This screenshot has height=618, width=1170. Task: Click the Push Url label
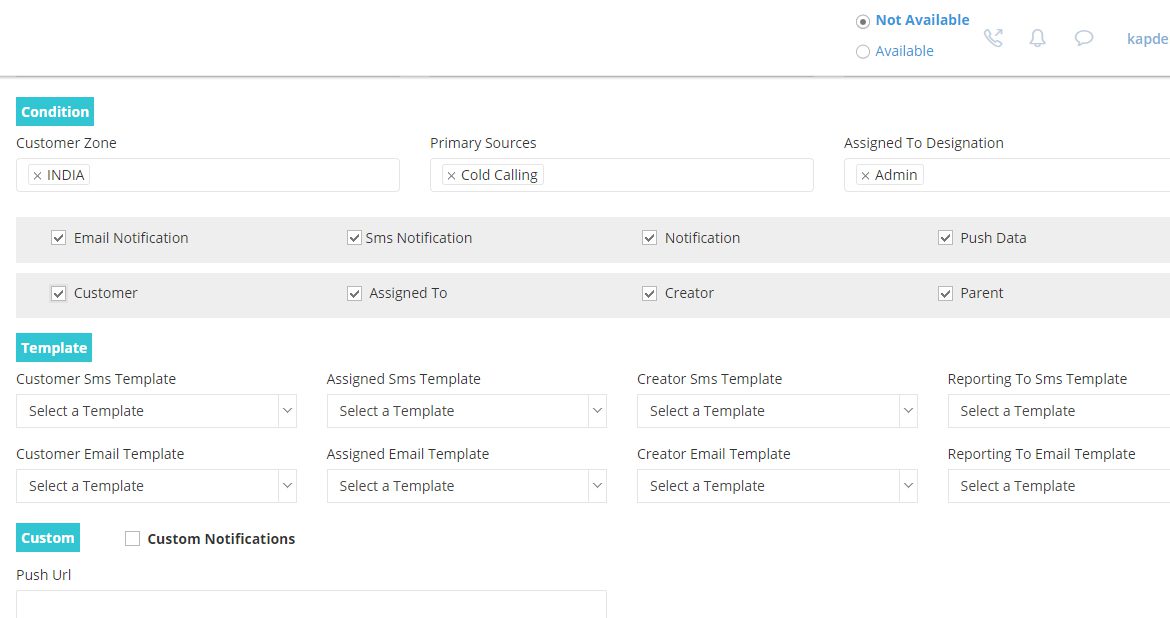pyautogui.click(x=44, y=575)
